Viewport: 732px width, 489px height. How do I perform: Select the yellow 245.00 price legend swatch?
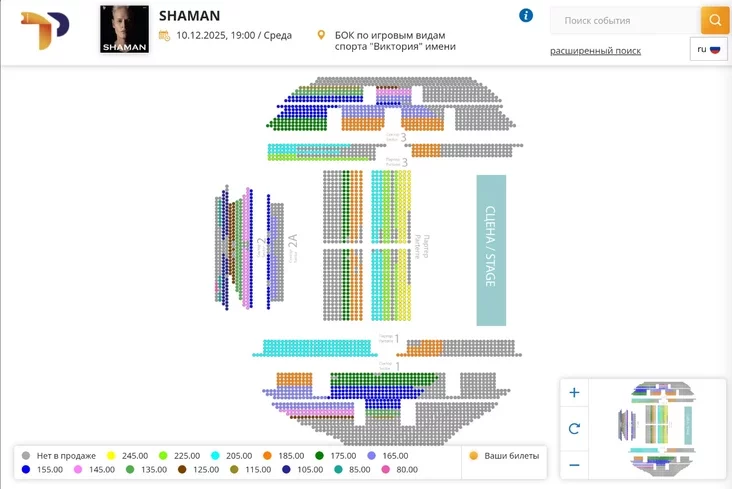coord(111,456)
